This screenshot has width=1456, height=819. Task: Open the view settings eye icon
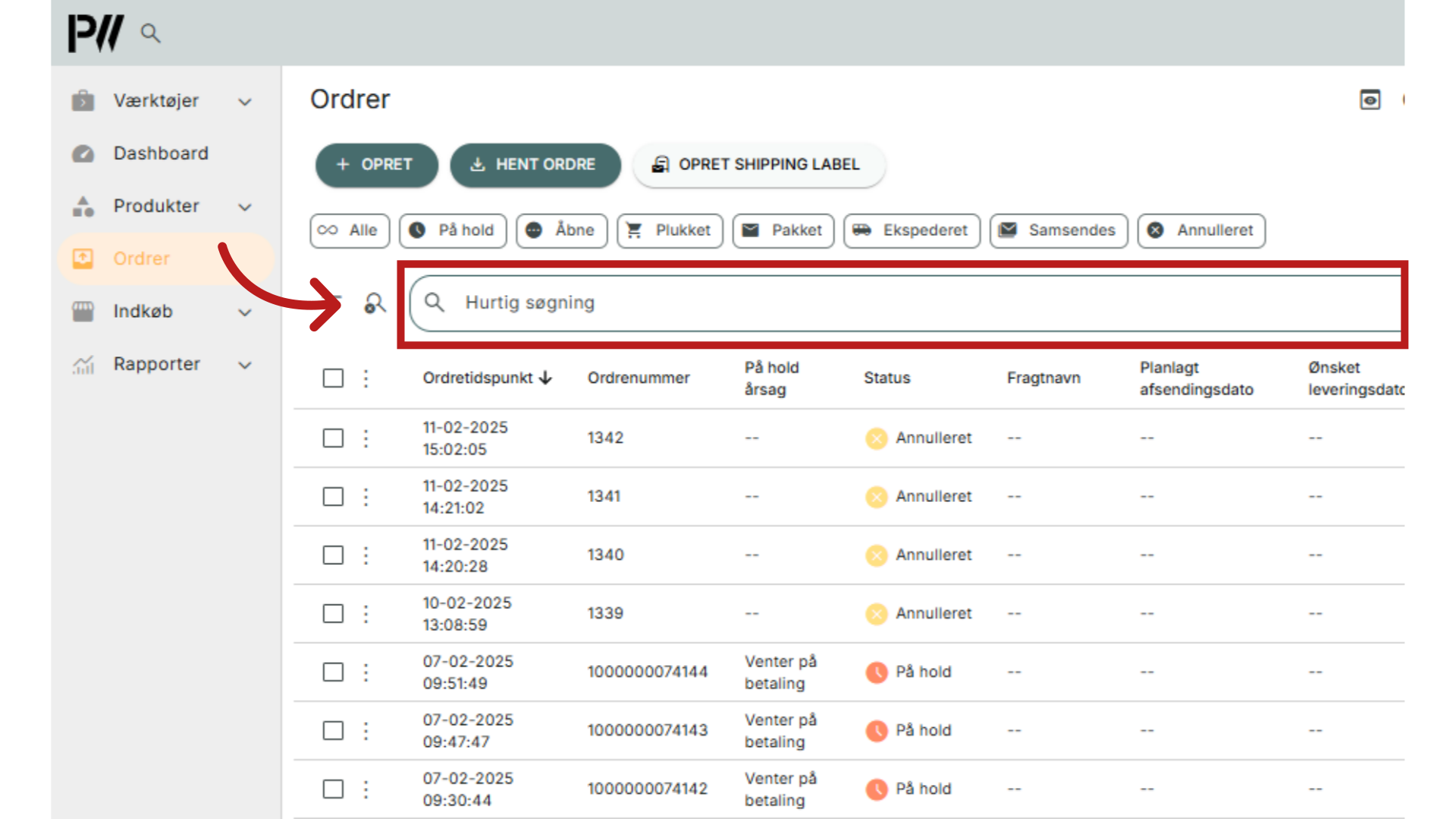tap(1370, 100)
